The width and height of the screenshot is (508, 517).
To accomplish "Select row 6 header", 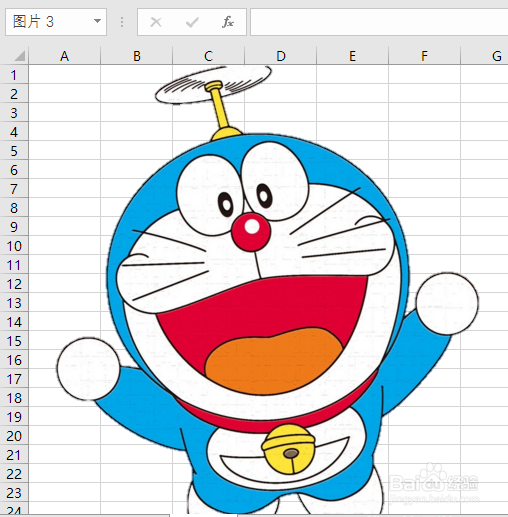I will tap(14, 169).
